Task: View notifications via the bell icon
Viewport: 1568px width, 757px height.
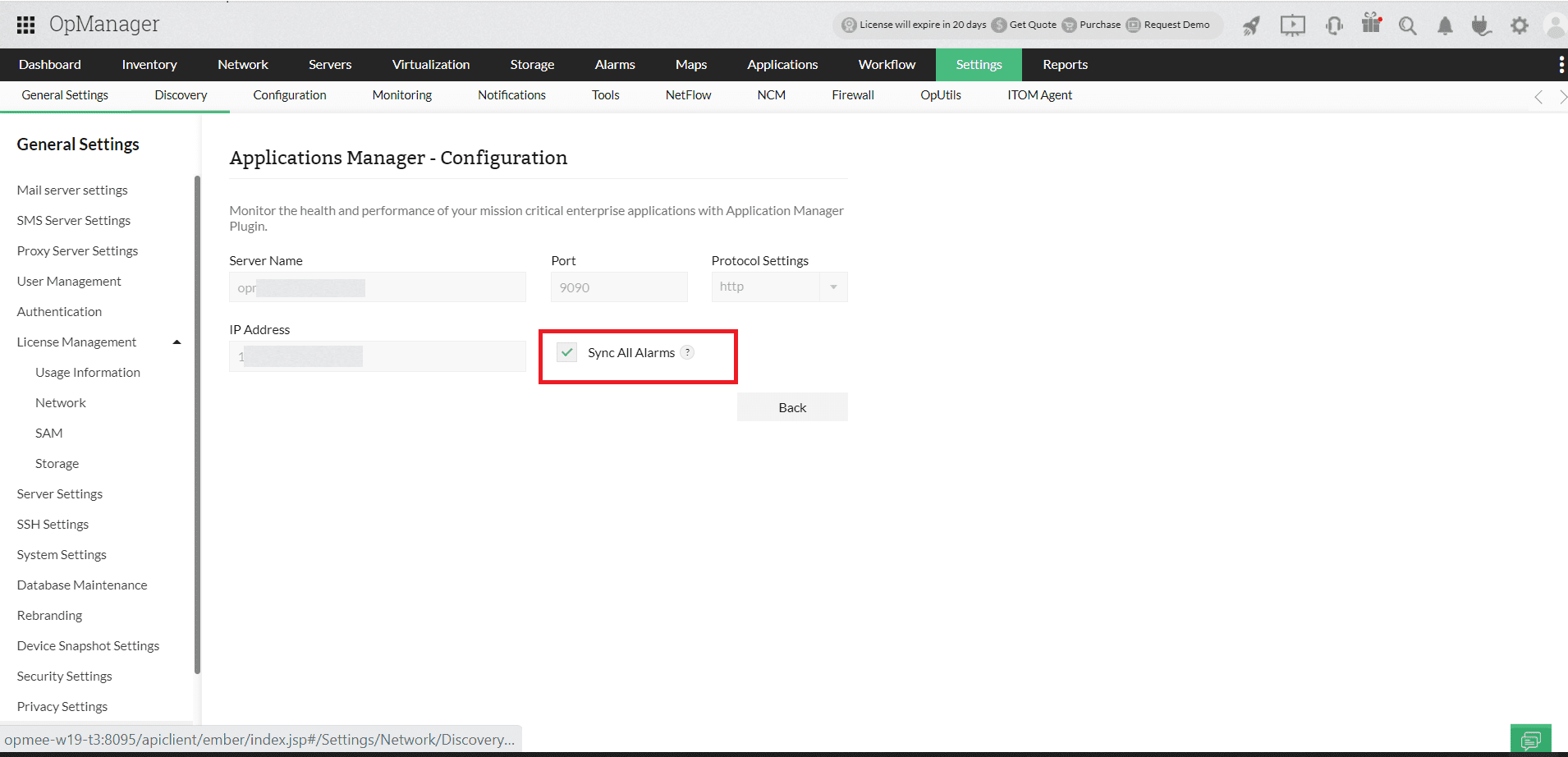Action: (1445, 25)
